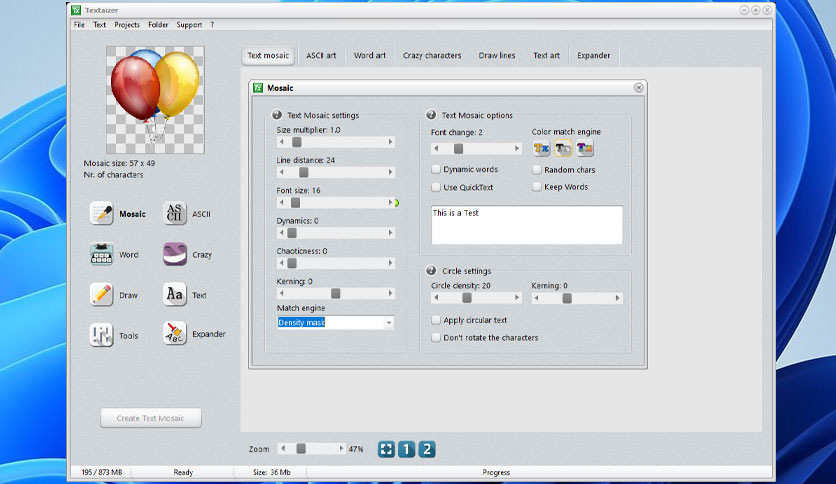Screen dimensions: 836x484
Task: Click zoom preset button 1
Action: (406, 449)
